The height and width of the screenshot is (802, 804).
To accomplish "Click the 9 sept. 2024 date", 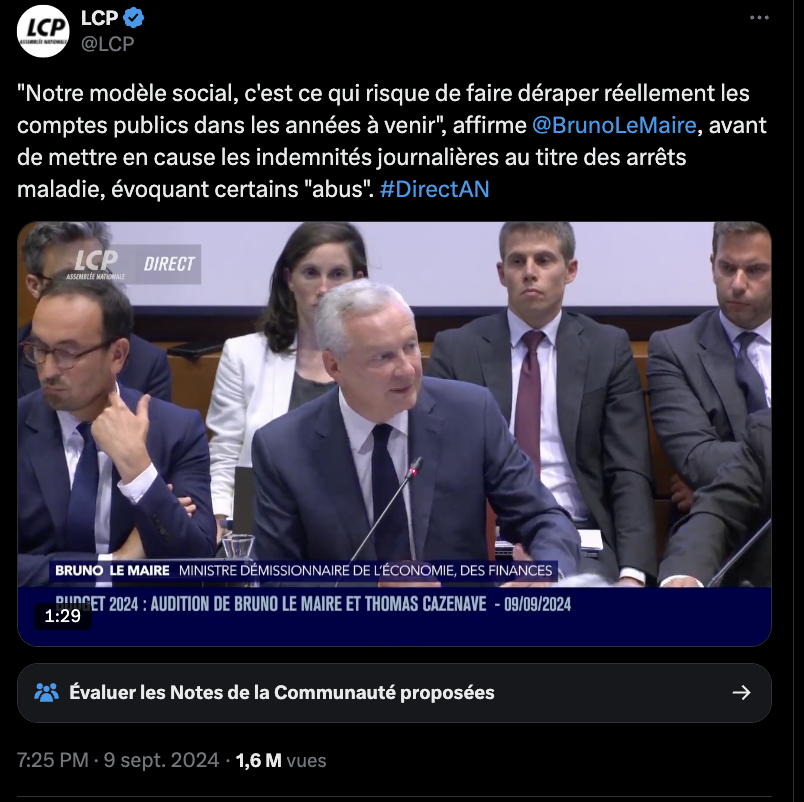I will coord(162,760).
